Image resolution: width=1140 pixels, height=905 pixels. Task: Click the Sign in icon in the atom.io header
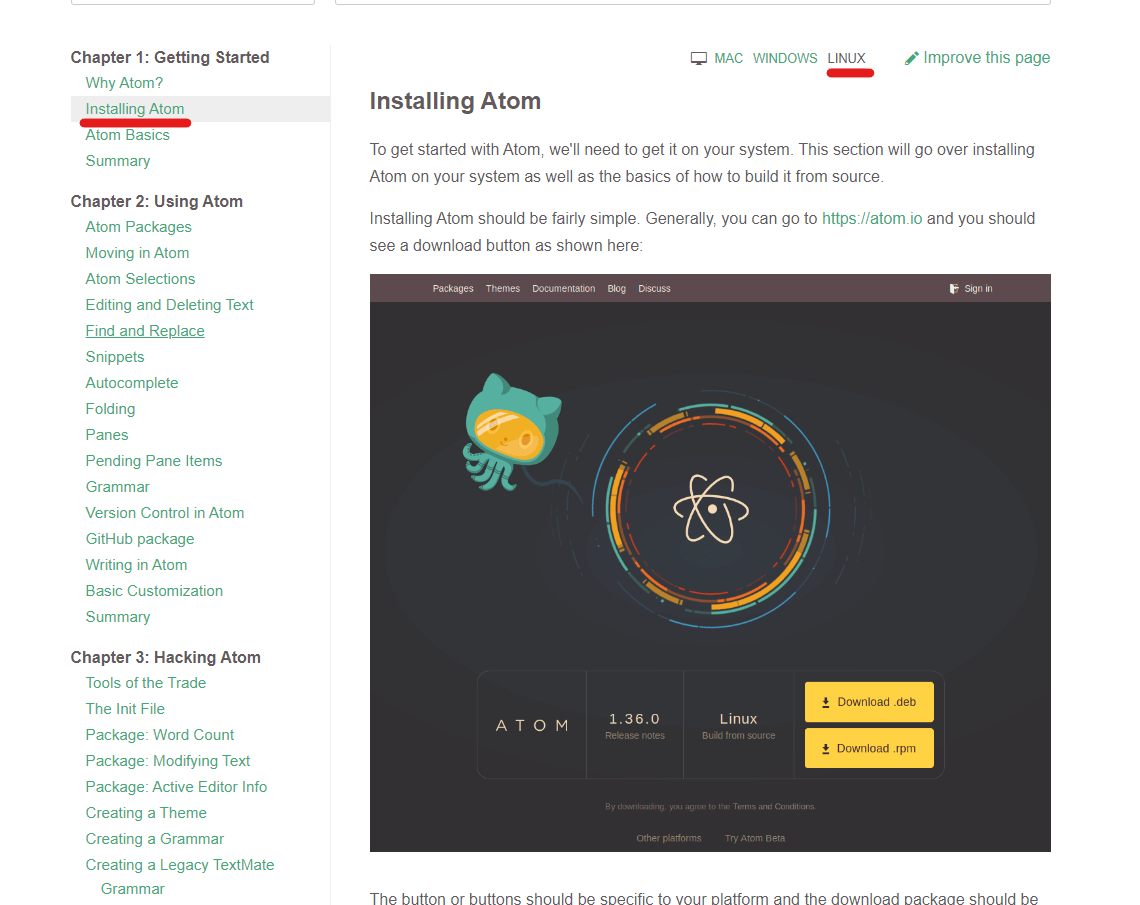(x=954, y=288)
